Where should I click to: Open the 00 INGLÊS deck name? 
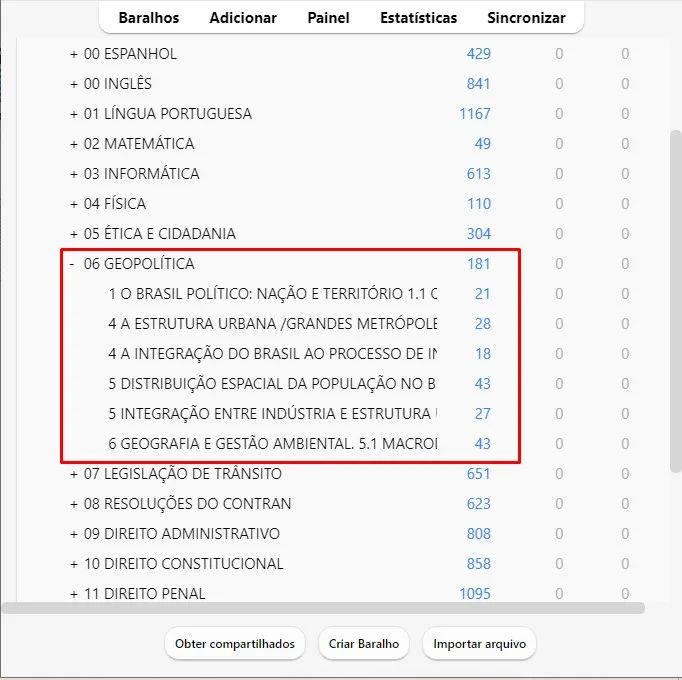point(117,84)
